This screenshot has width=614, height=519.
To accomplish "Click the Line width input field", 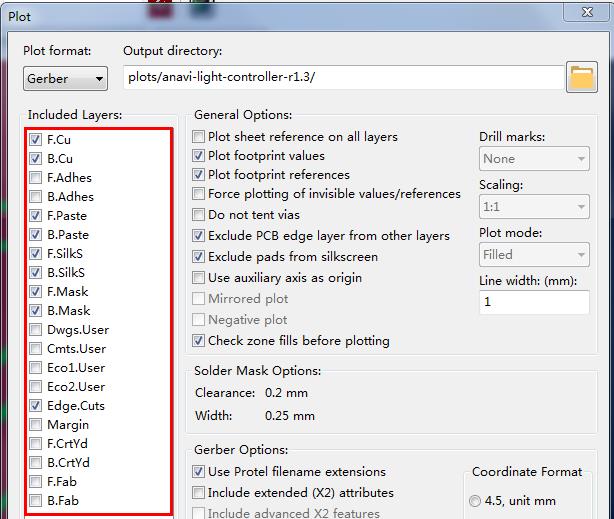I will click(x=534, y=302).
